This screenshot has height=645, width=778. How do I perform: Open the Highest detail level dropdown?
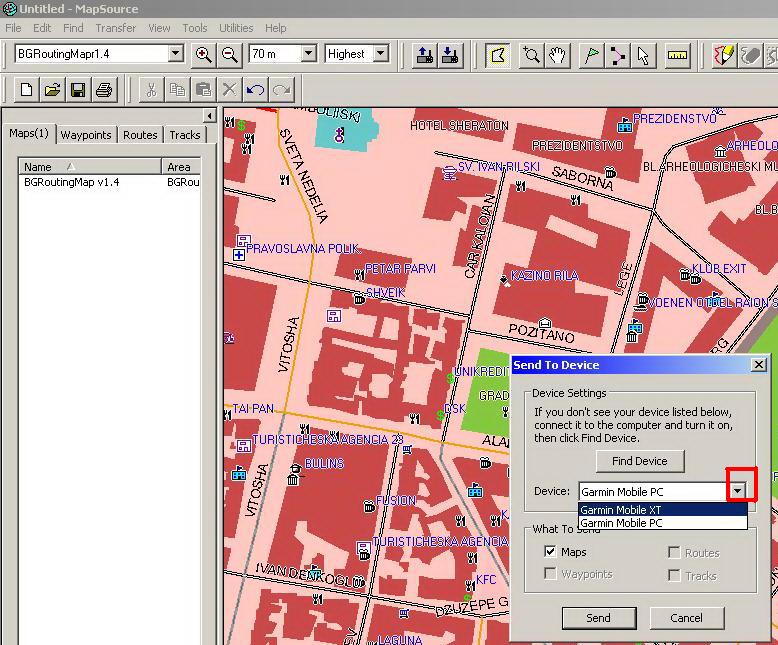381,53
